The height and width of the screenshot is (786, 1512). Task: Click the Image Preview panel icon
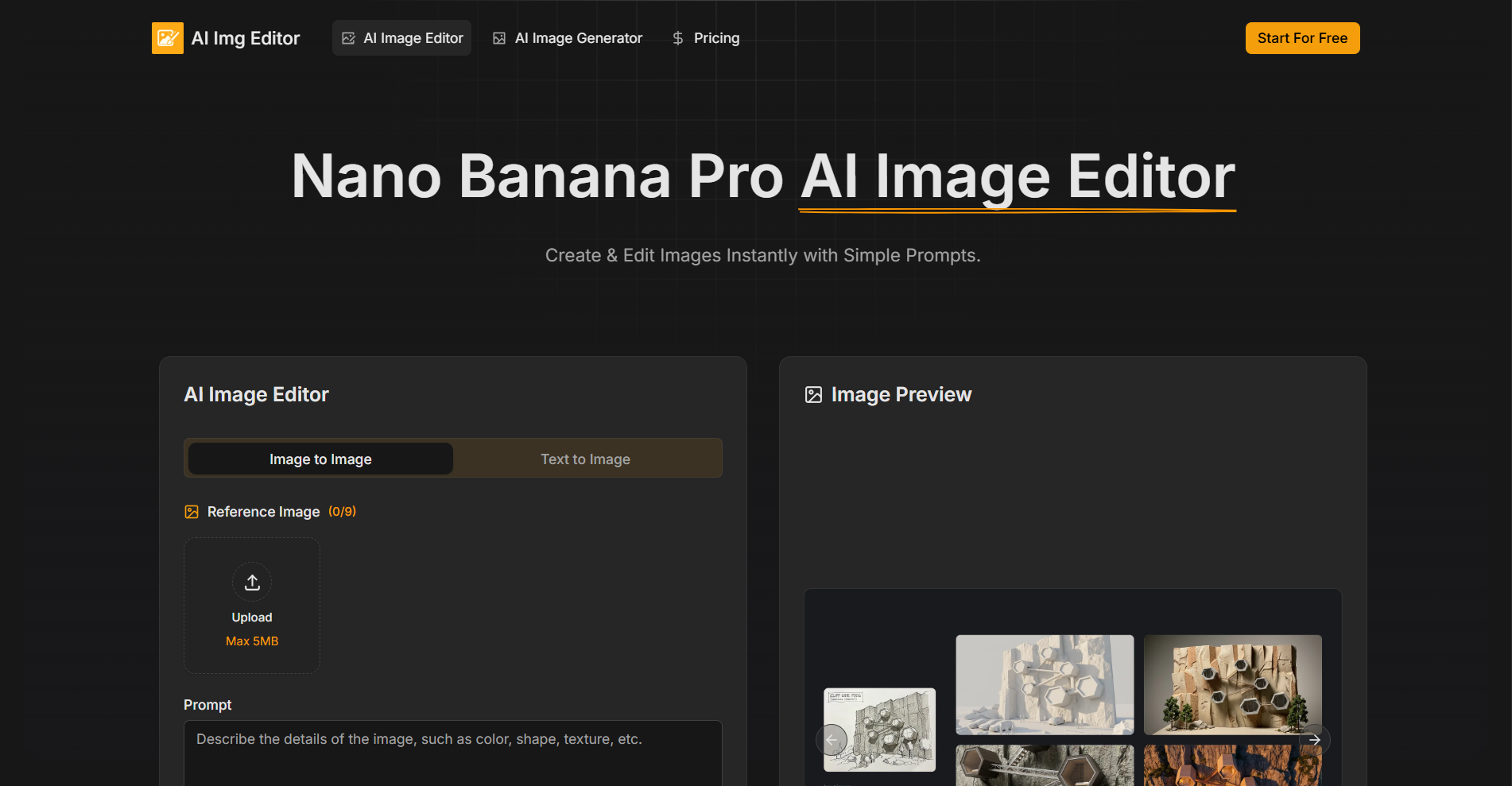coord(813,394)
